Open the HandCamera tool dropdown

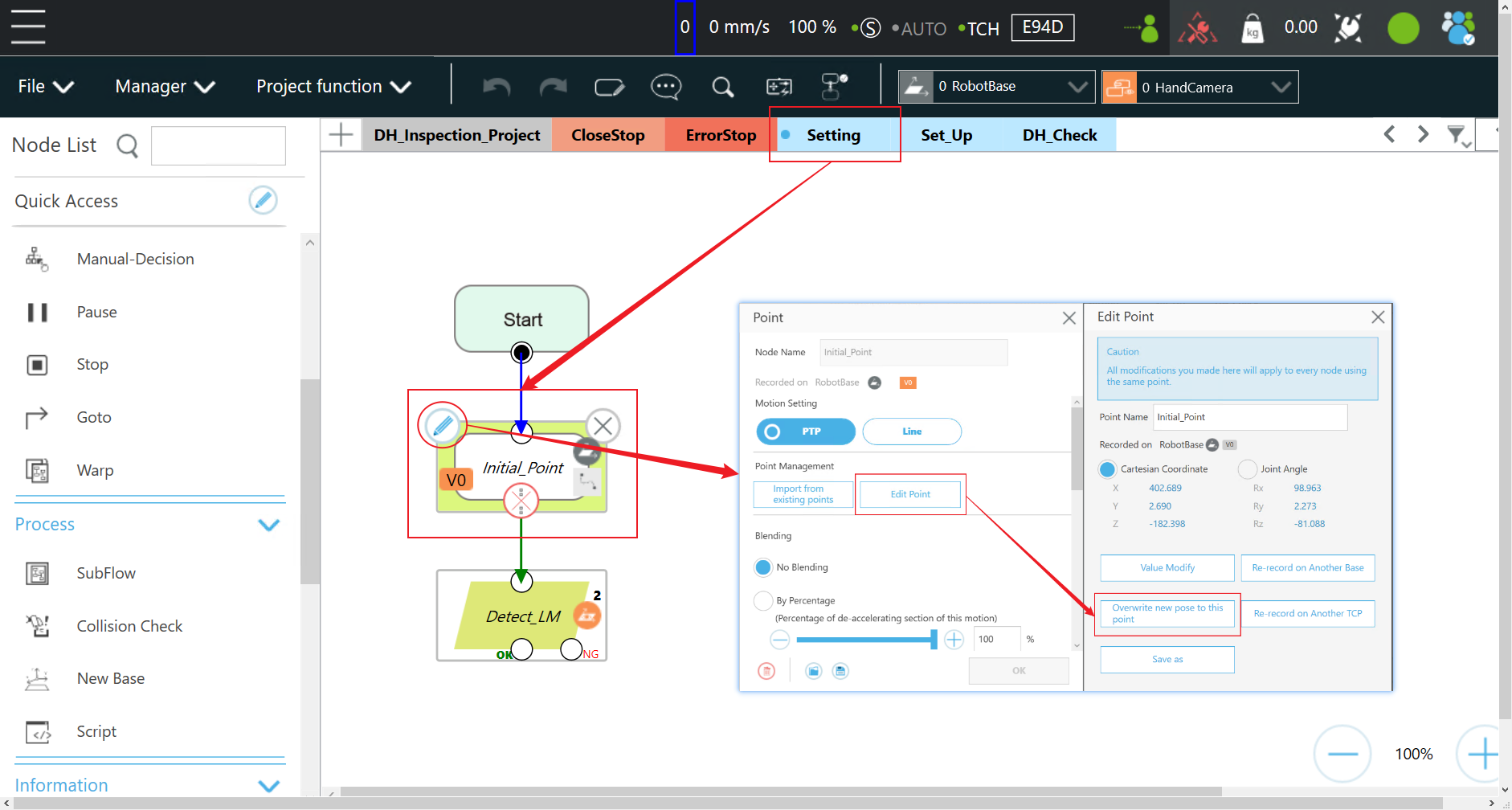[x=1199, y=87]
